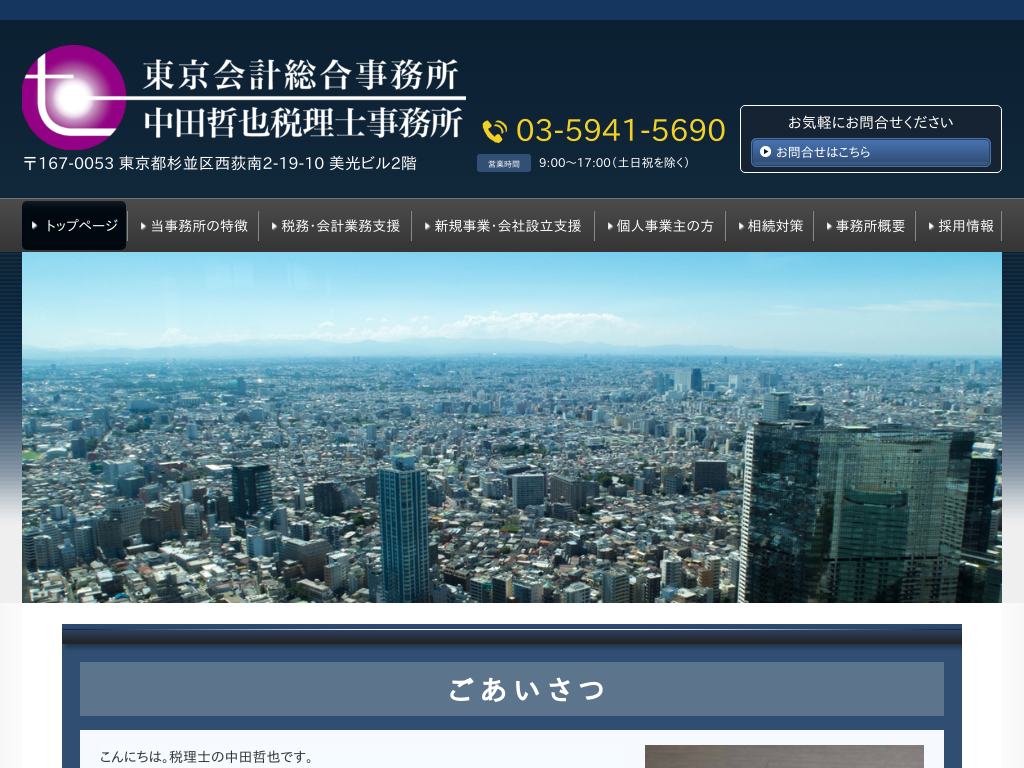Click the arrow icon beside 当事務所の特徴
The image size is (1024, 768).
point(144,226)
